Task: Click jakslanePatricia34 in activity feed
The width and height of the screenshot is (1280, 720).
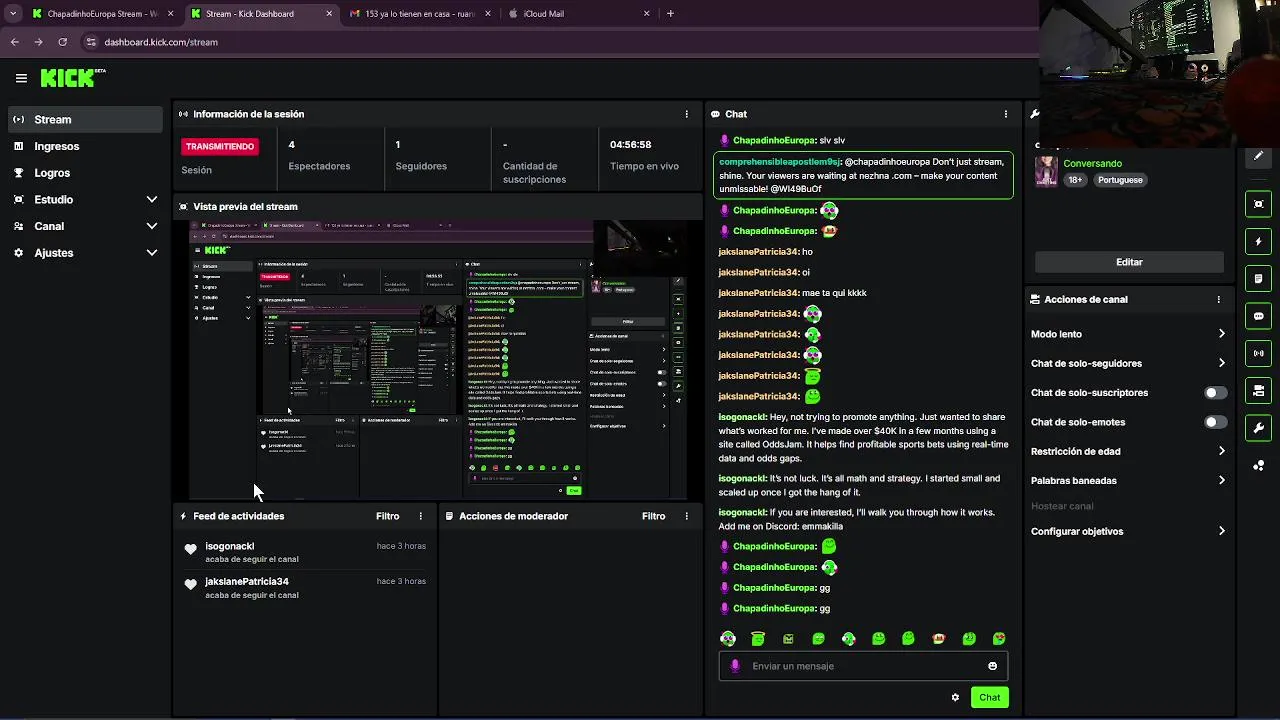Action: point(247,581)
